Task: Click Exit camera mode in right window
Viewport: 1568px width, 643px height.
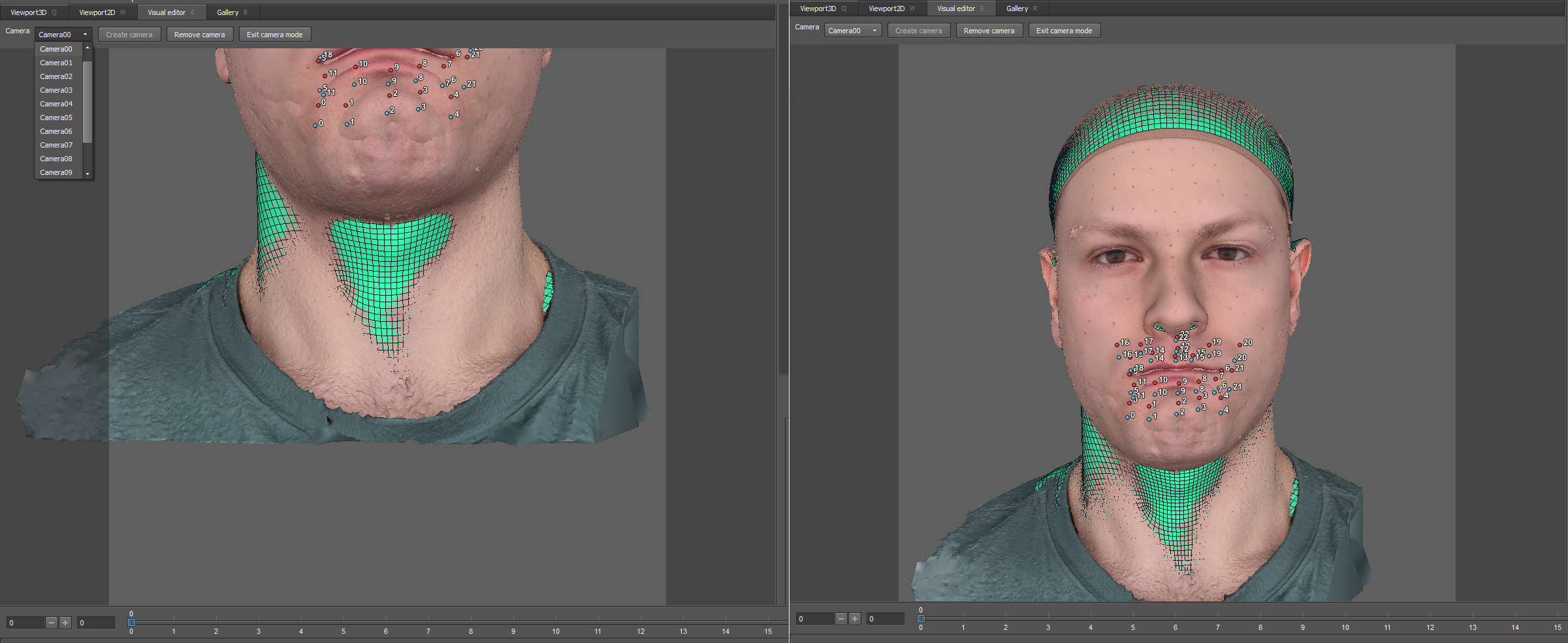Action: pos(1064,31)
